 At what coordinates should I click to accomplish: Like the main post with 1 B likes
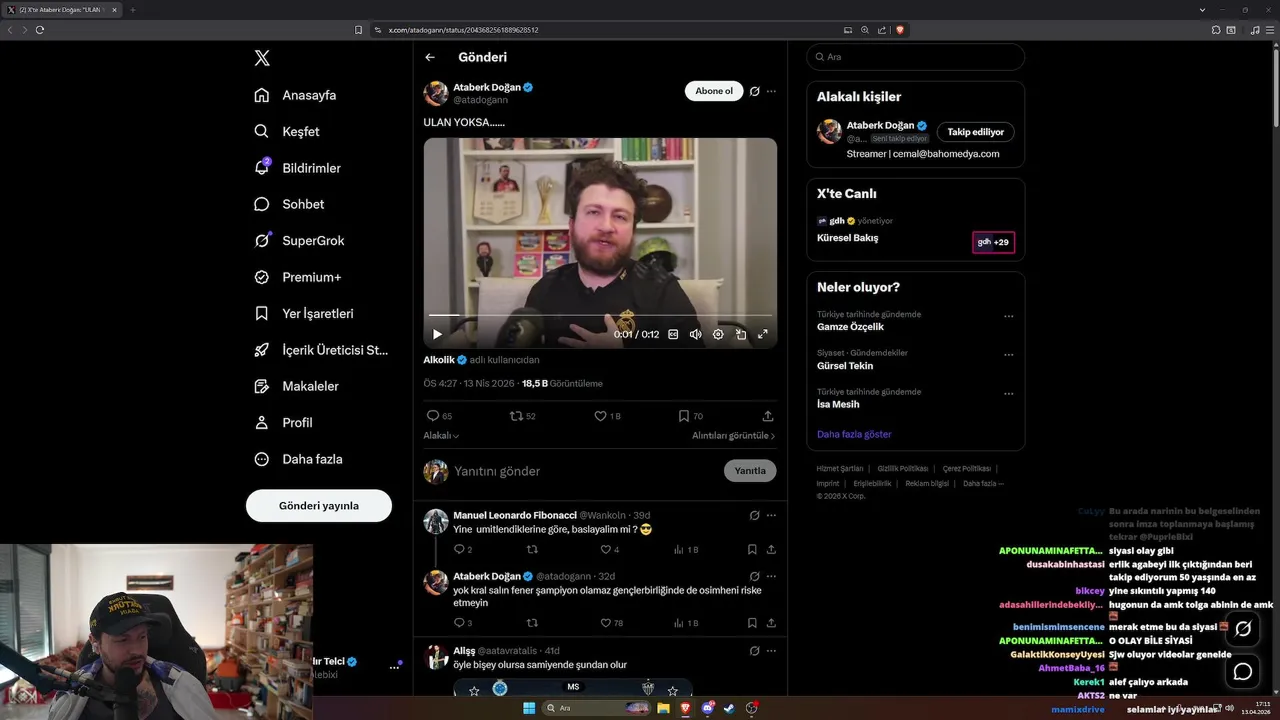point(607,416)
